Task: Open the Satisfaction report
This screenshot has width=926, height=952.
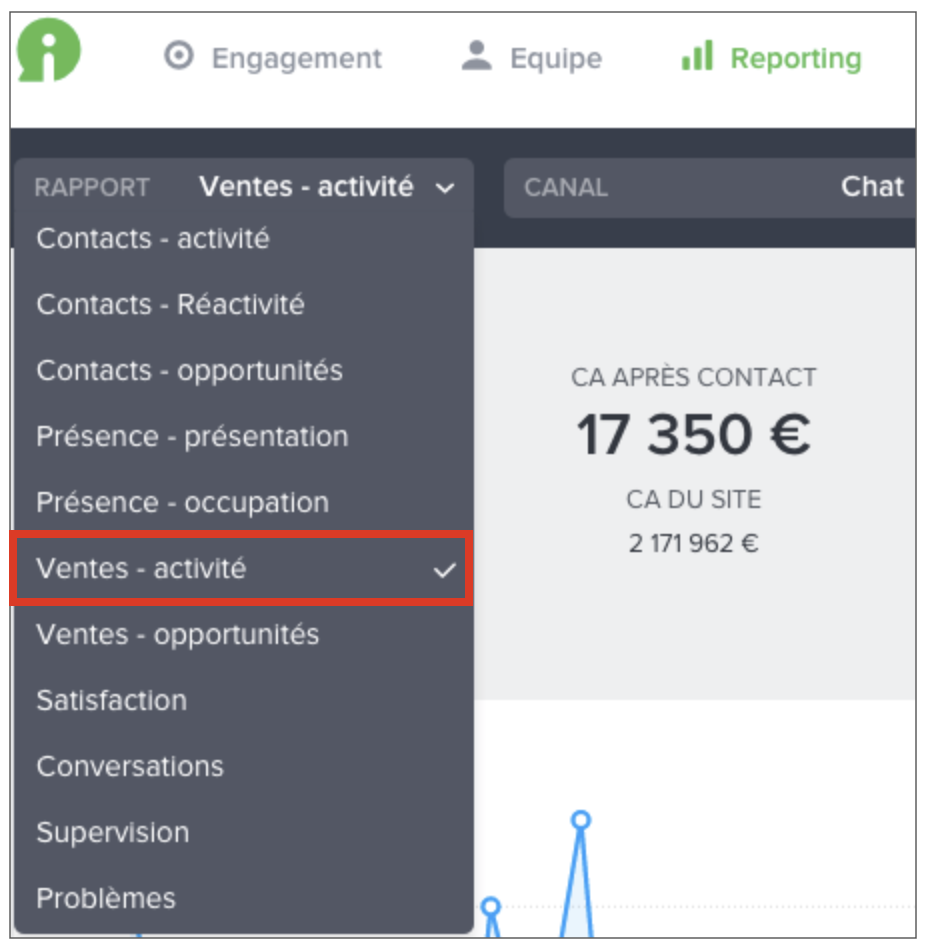Action: [x=111, y=700]
